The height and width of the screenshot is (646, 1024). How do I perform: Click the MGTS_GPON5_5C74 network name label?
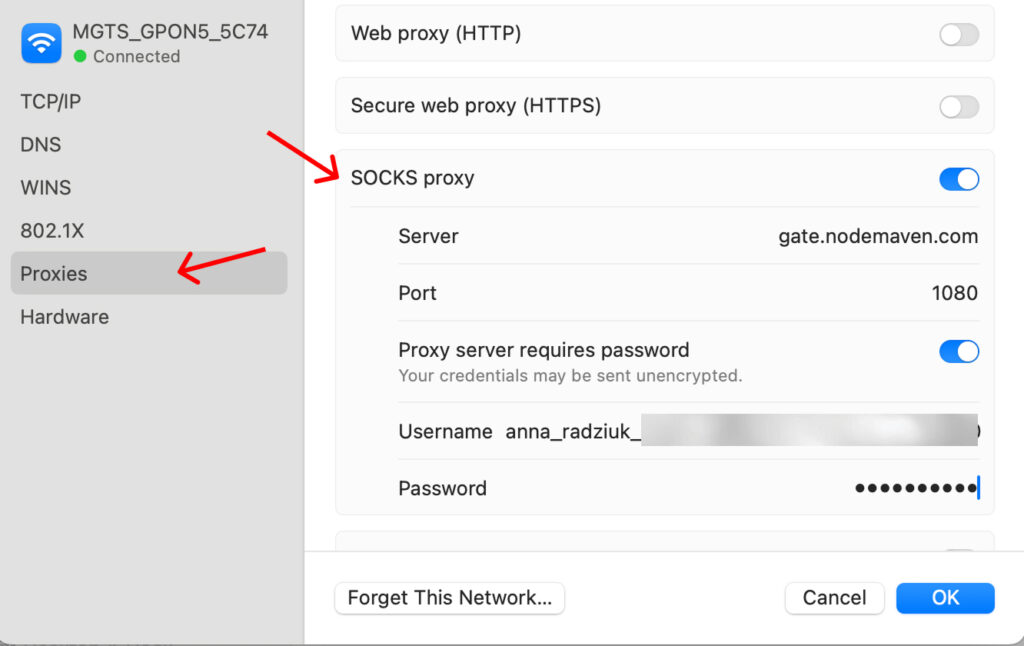click(170, 31)
